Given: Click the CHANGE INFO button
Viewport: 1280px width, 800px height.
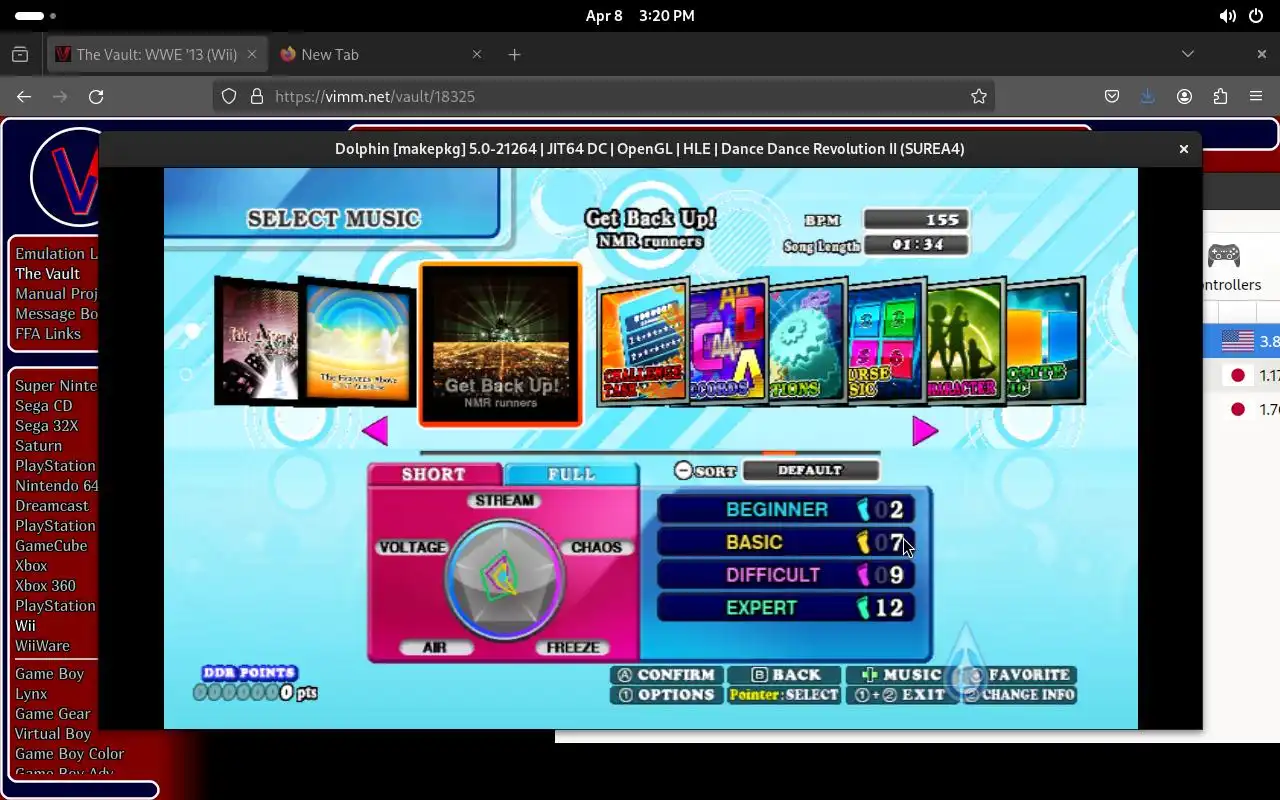Looking at the screenshot, I should coord(1019,695).
